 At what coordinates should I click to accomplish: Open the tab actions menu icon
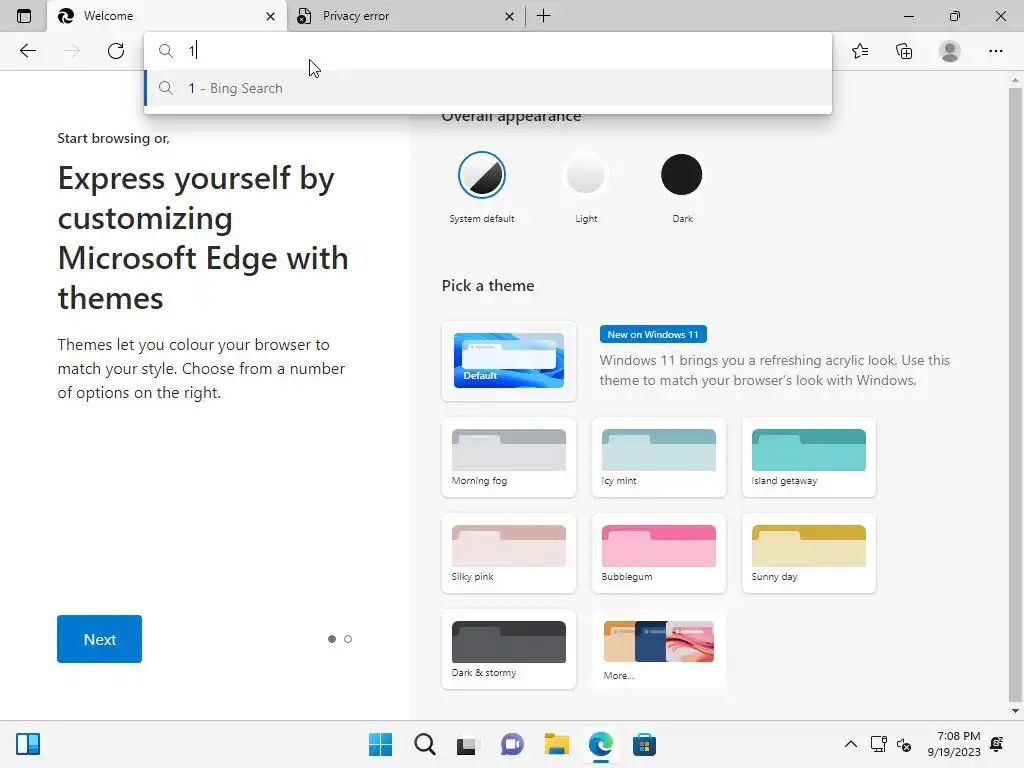[24, 16]
